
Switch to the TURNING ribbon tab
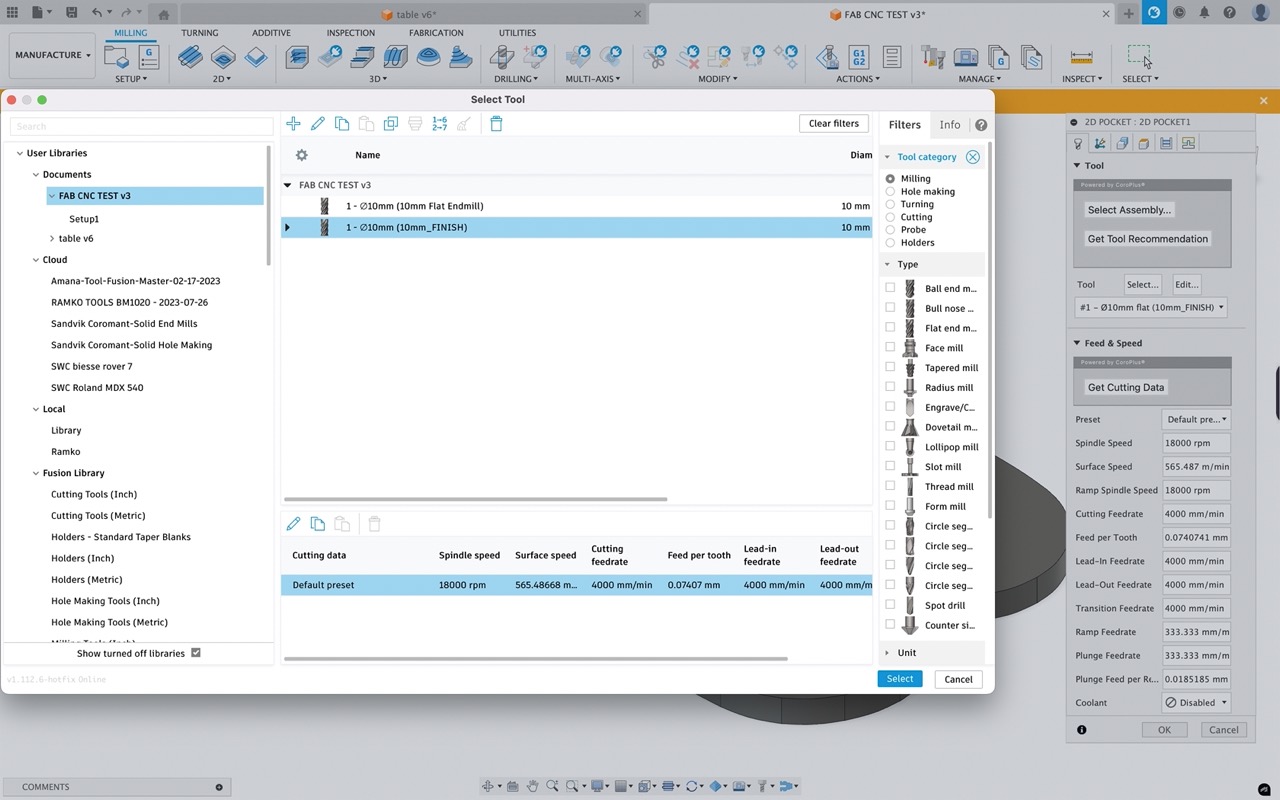[x=200, y=33]
